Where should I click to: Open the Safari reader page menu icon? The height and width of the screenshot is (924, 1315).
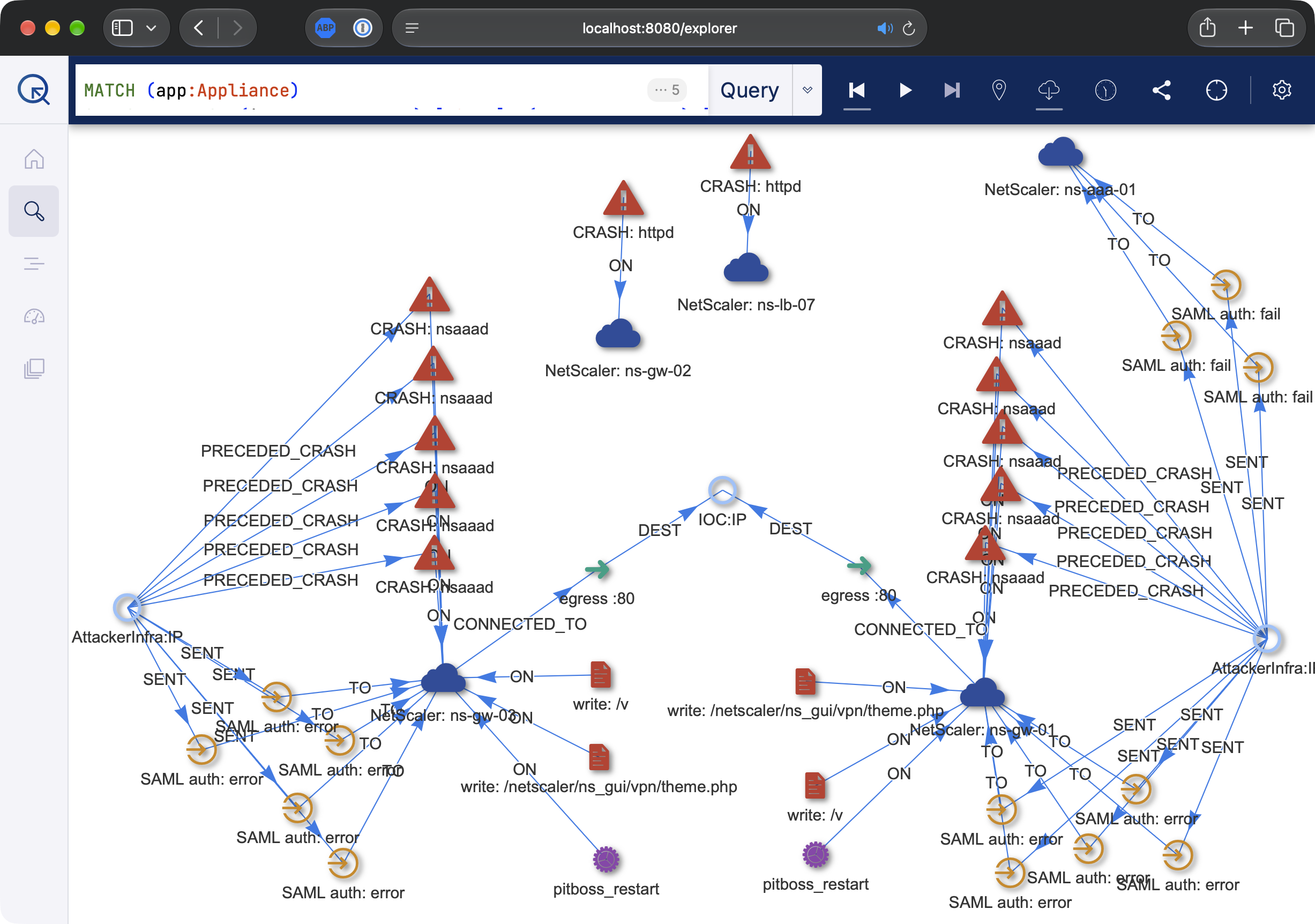pos(412,28)
